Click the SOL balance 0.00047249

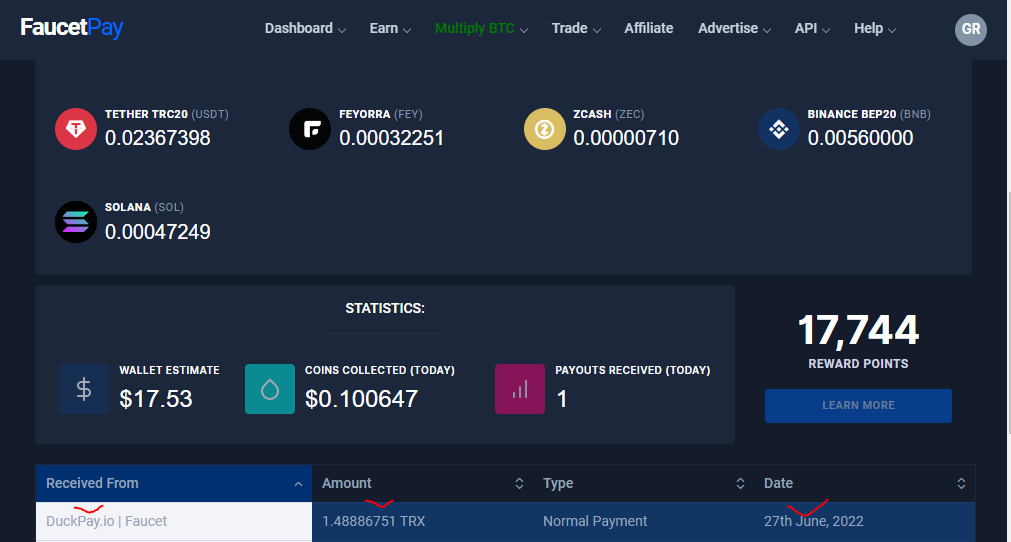pos(157,232)
